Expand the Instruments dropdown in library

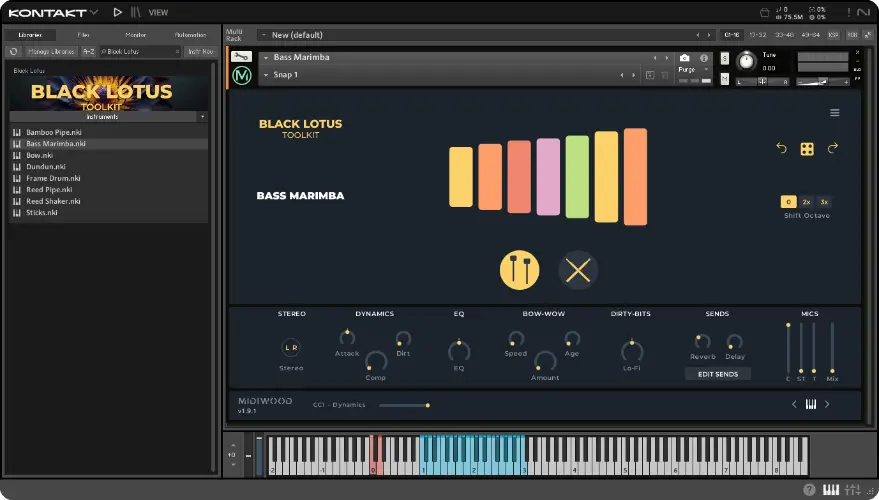coord(107,116)
